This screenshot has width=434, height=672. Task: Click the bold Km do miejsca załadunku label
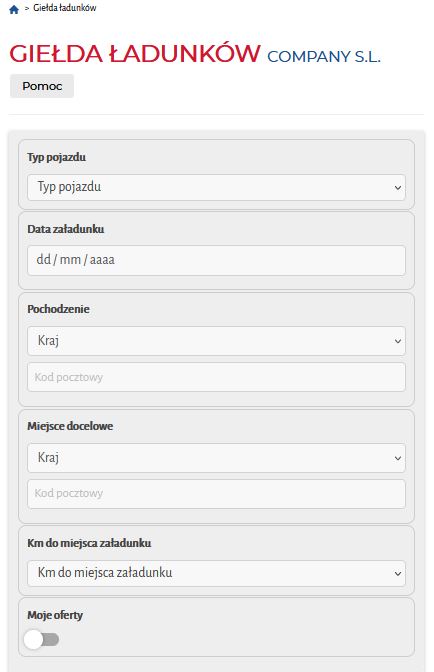pyautogui.click(x=89, y=543)
